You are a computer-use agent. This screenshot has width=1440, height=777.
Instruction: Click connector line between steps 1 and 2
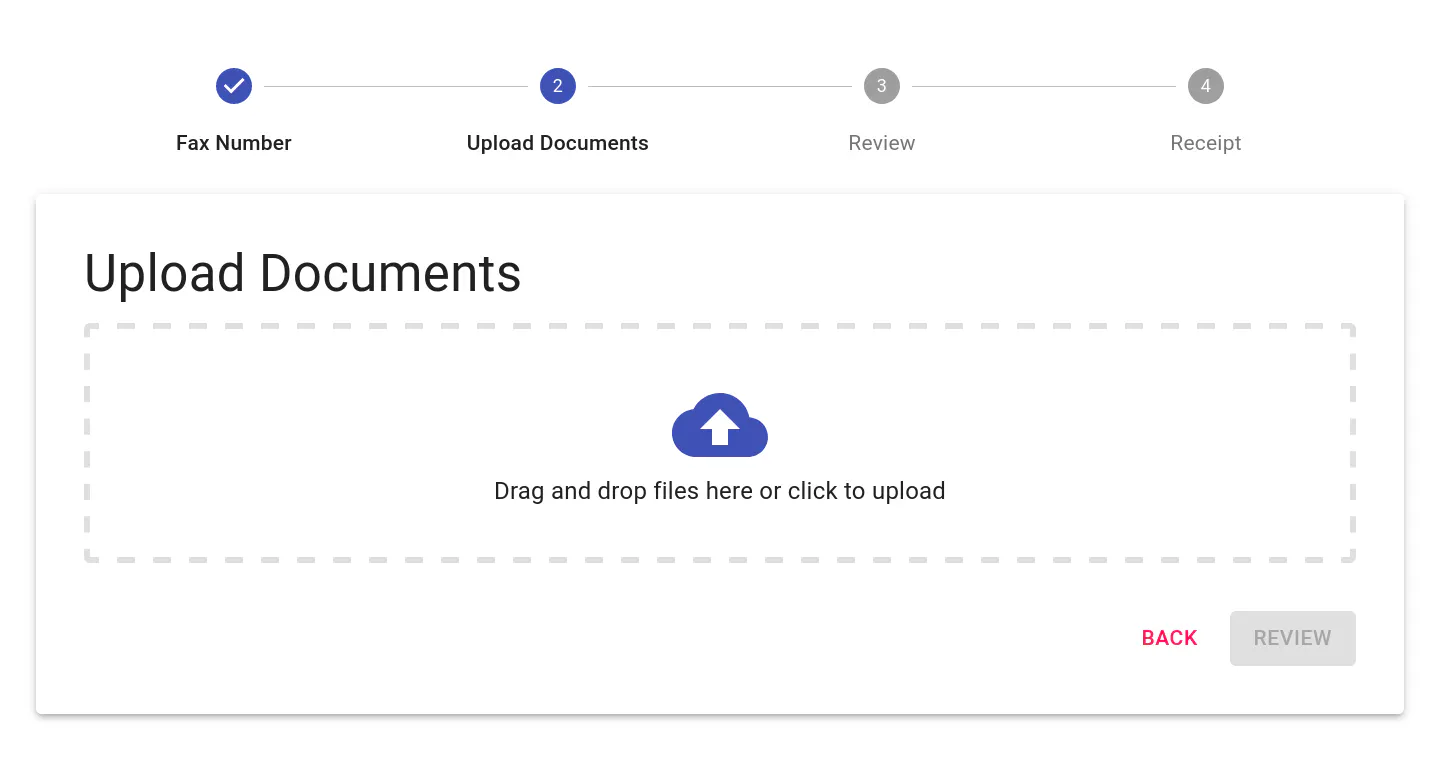396,87
